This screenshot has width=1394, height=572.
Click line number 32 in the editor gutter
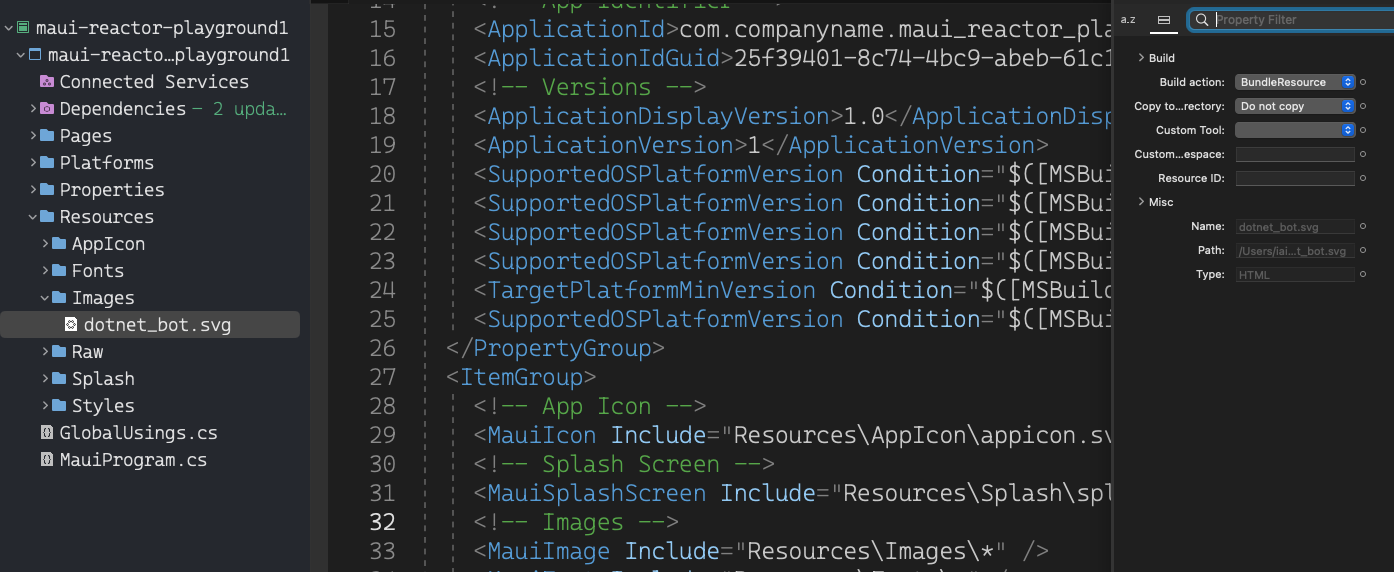(x=382, y=522)
